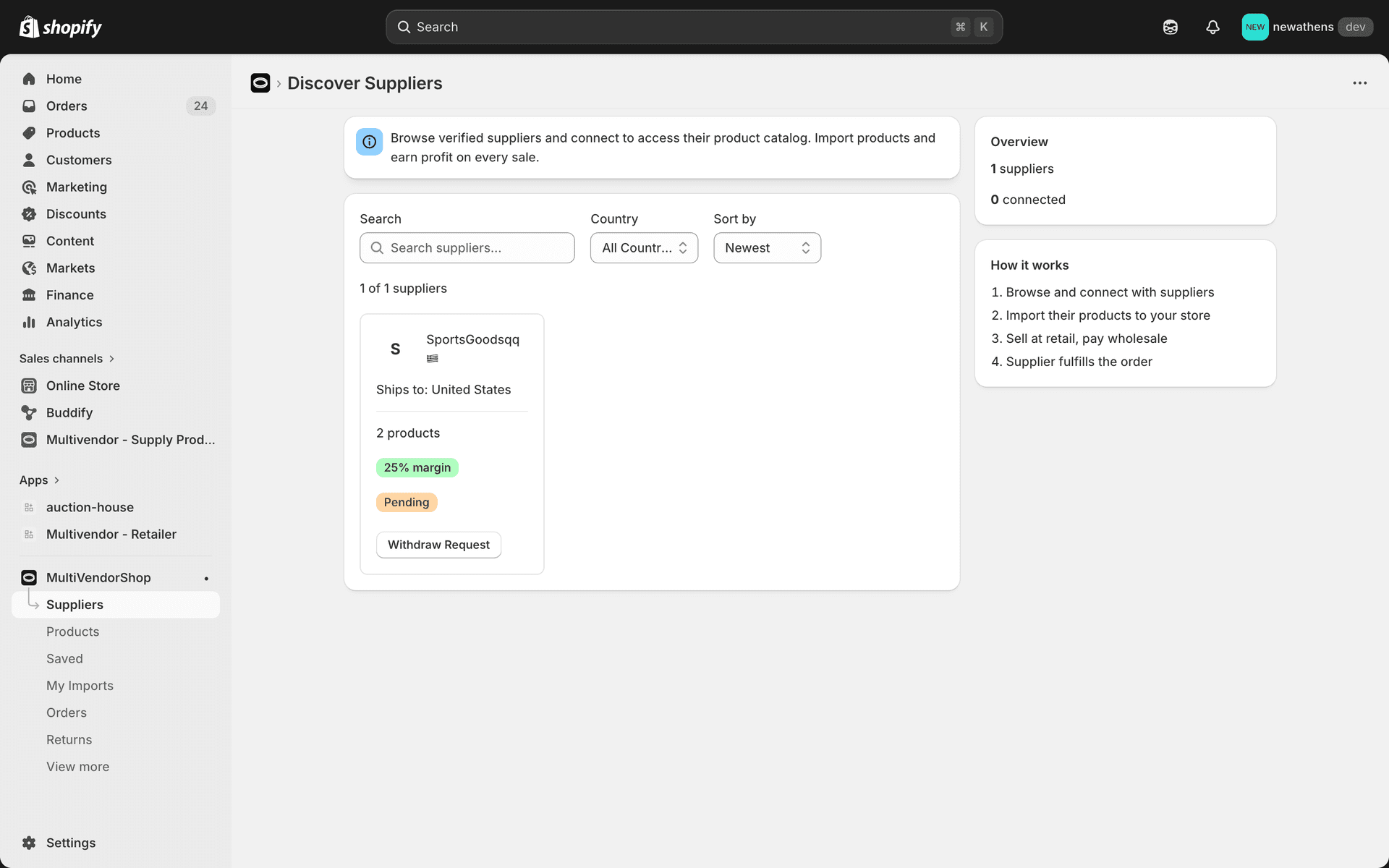This screenshot has width=1389, height=868.
Task: Open the Home sidebar icon
Action: click(29, 79)
